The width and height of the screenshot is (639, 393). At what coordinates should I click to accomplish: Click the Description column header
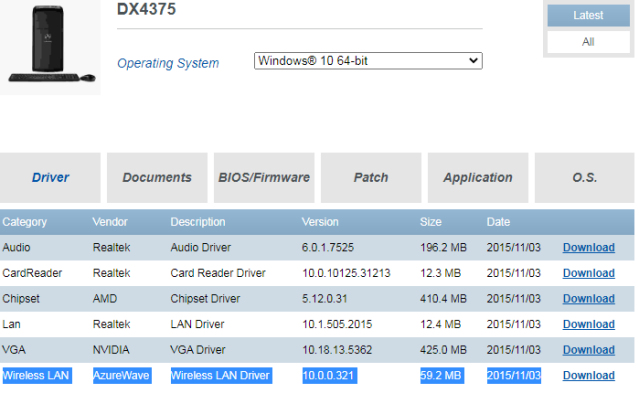click(198, 222)
